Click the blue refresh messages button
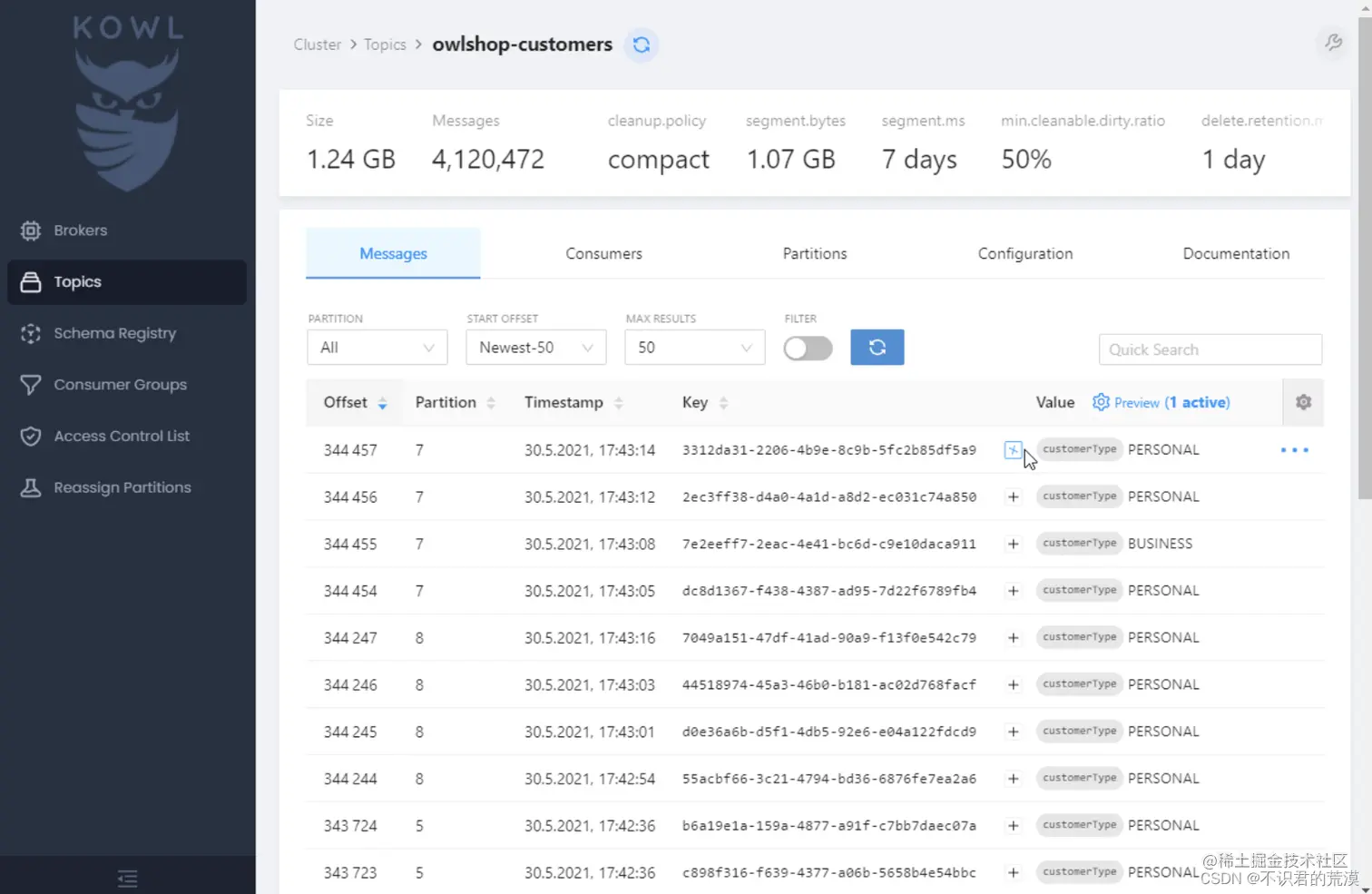This screenshot has height=894, width=1372. (877, 348)
